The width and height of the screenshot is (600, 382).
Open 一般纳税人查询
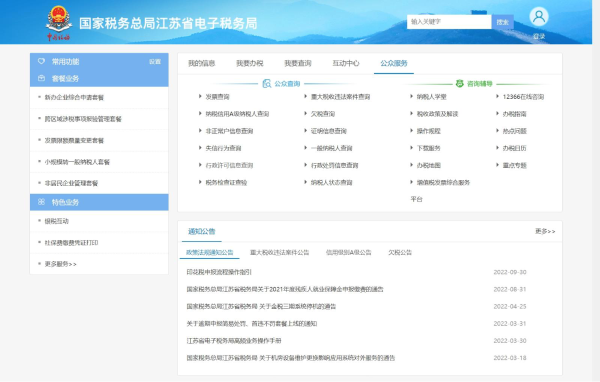(331, 148)
